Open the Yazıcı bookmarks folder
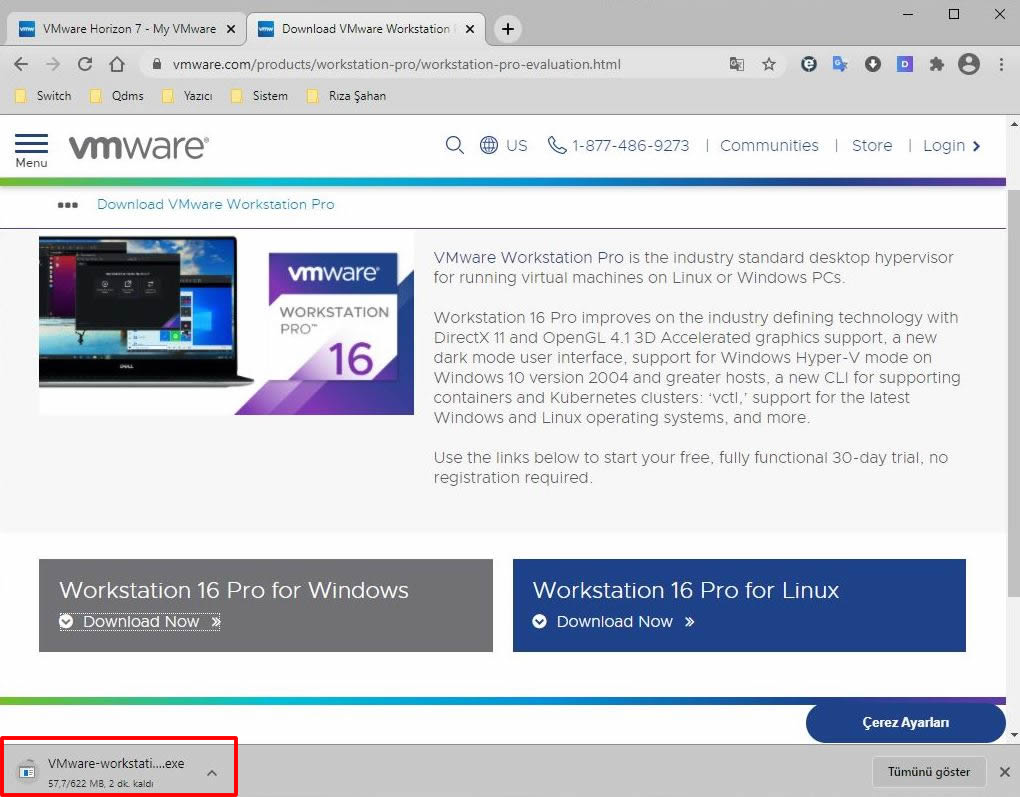The height and width of the screenshot is (797, 1020). coord(188,96)
